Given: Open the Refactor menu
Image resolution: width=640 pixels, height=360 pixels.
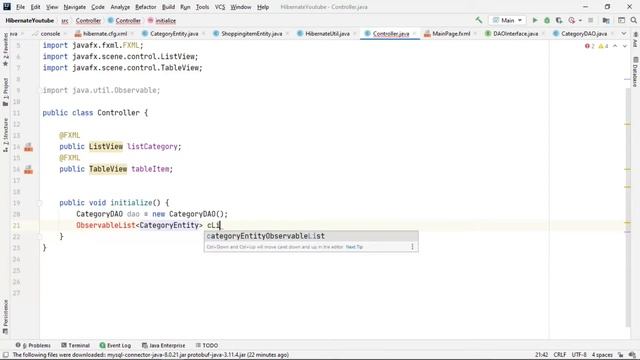Looking at the screenshot, I should (x=145, y=7).
